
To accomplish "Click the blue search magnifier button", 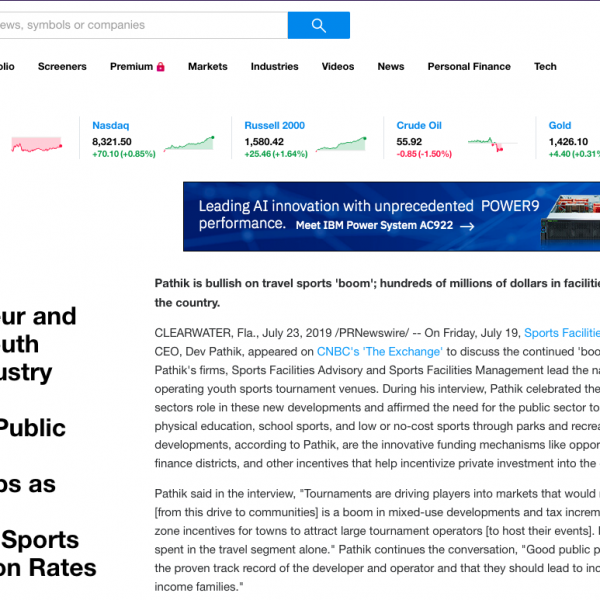I will 318,25.
